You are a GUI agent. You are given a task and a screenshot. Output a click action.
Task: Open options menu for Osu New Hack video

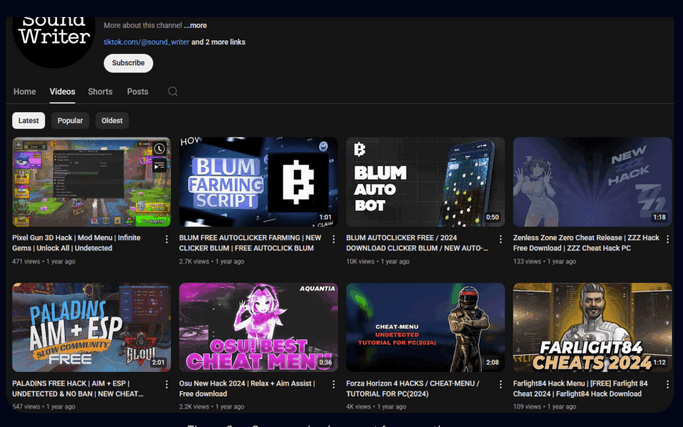[334, 384]
